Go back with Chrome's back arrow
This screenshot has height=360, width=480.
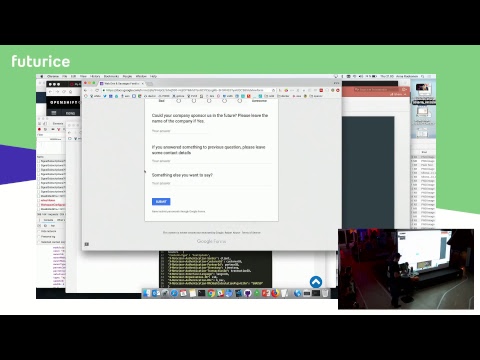[x=85, y=90]
